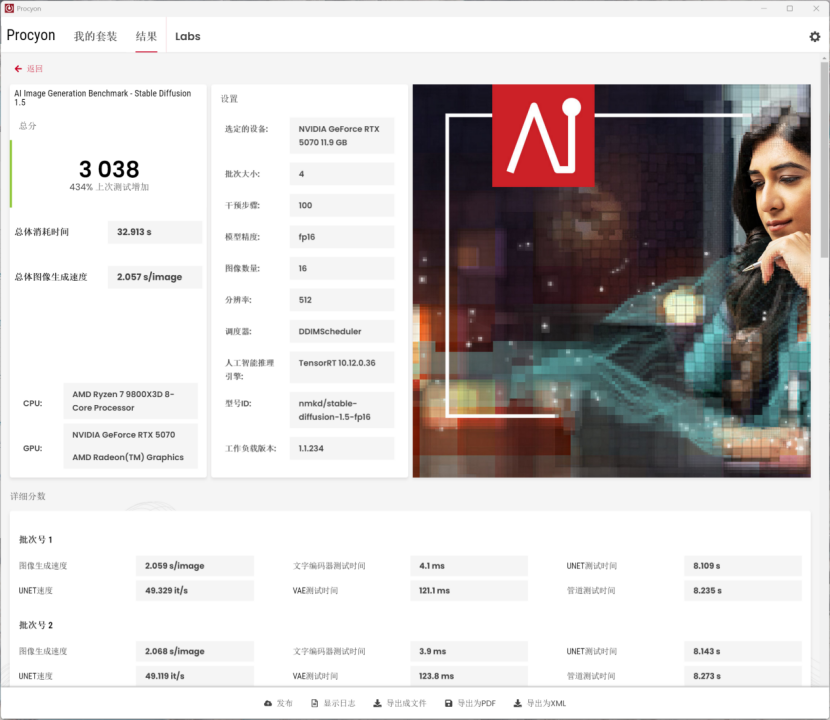Viewport: 830px width, 720px height.
Task: Click the NVIDIA GeForce RTX 5070 device field
Action: [342, 135]
